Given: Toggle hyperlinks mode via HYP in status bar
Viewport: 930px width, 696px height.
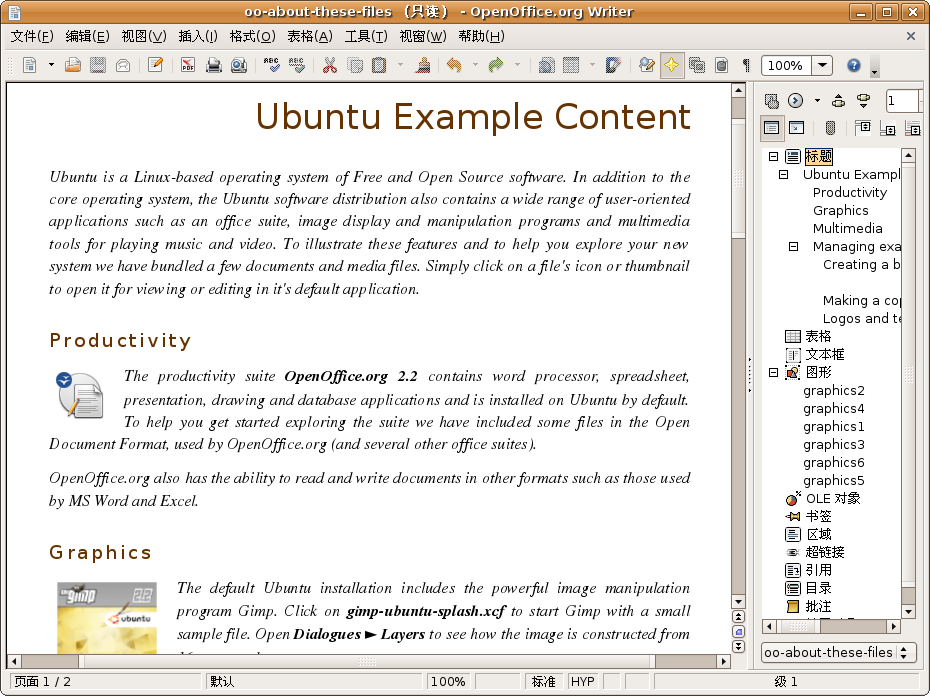Looking at the screenshot, I should [582, 682].
